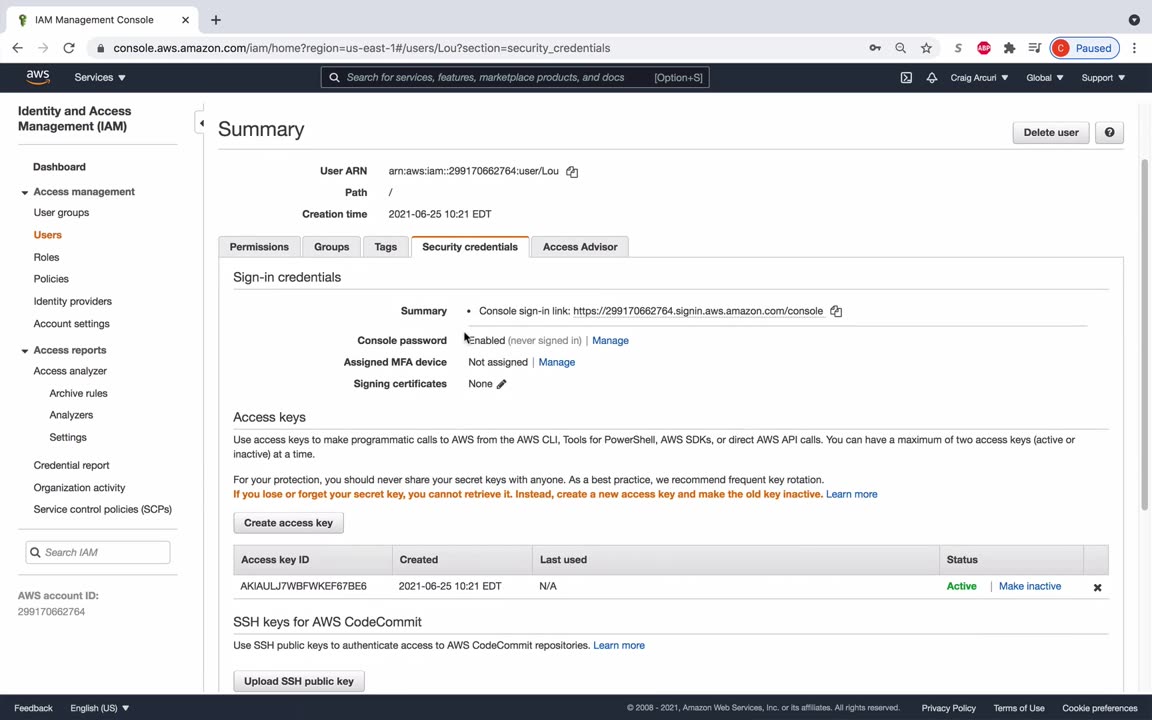Click the Paused profile button
1152x720 pixels.
[x=1084, y=48]
